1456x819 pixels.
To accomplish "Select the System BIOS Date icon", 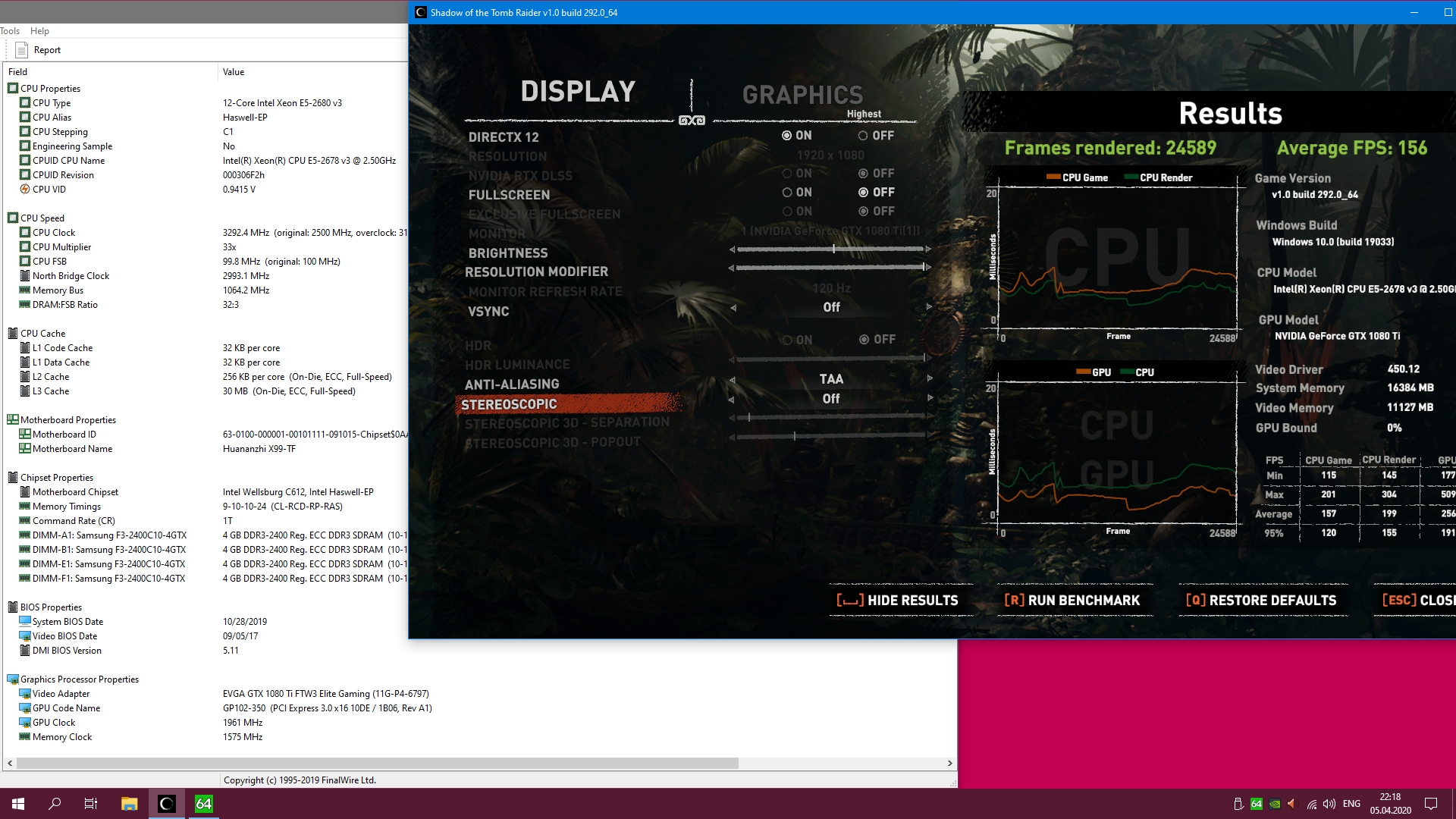I will (25, 622).
